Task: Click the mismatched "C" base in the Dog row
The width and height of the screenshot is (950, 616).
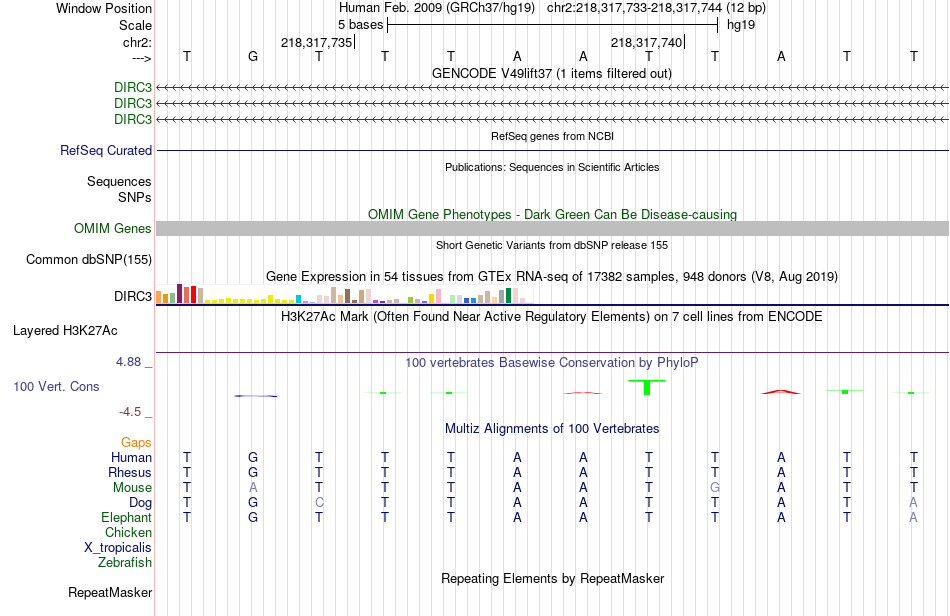Action: coord(319,503)
